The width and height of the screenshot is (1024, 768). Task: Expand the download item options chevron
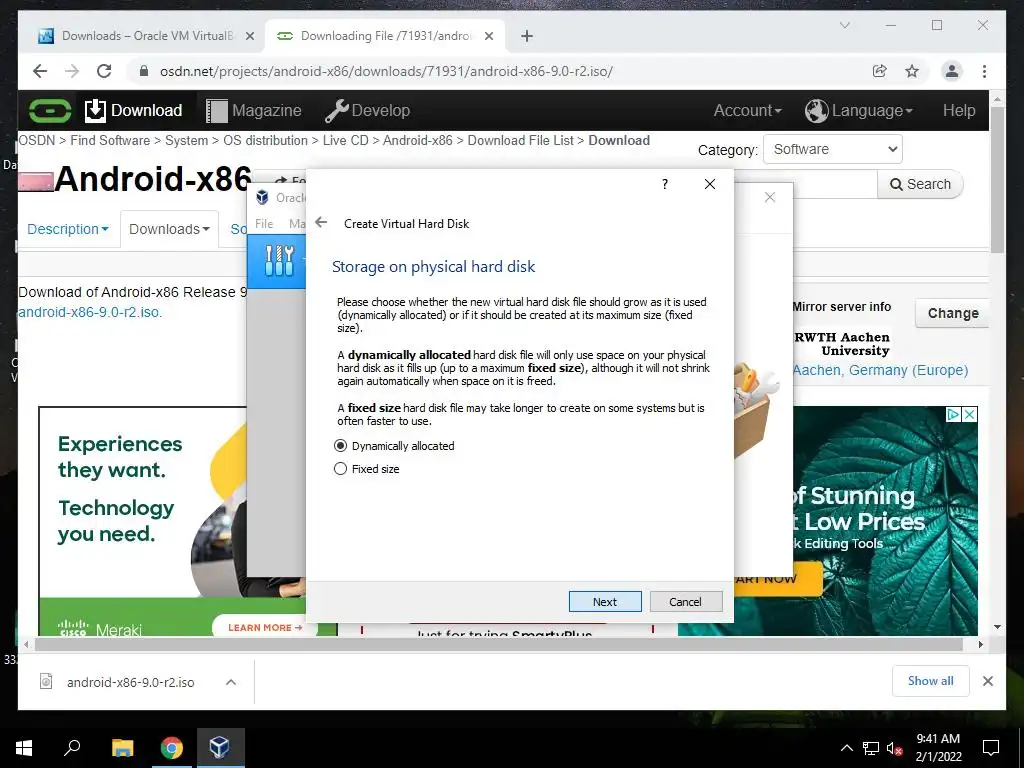coord(231,682)
